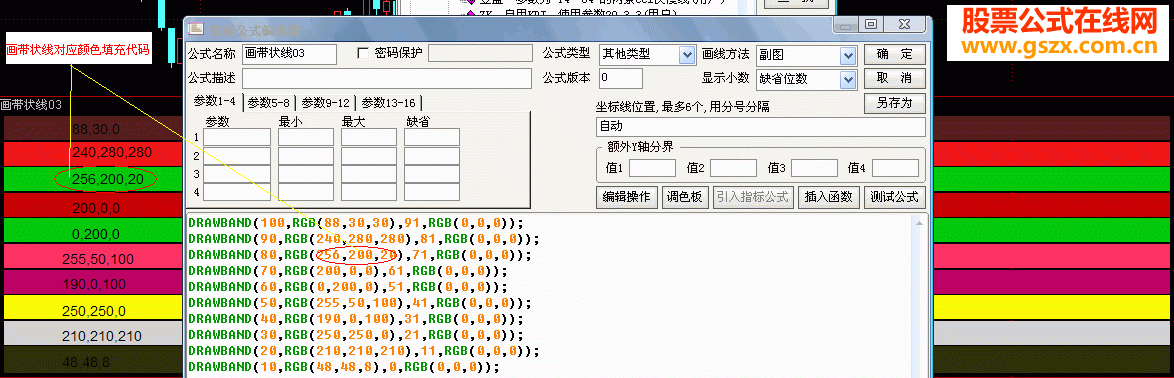
Task: Click the 坐标线位置 field showing 自动
Action: click(761, 127)
